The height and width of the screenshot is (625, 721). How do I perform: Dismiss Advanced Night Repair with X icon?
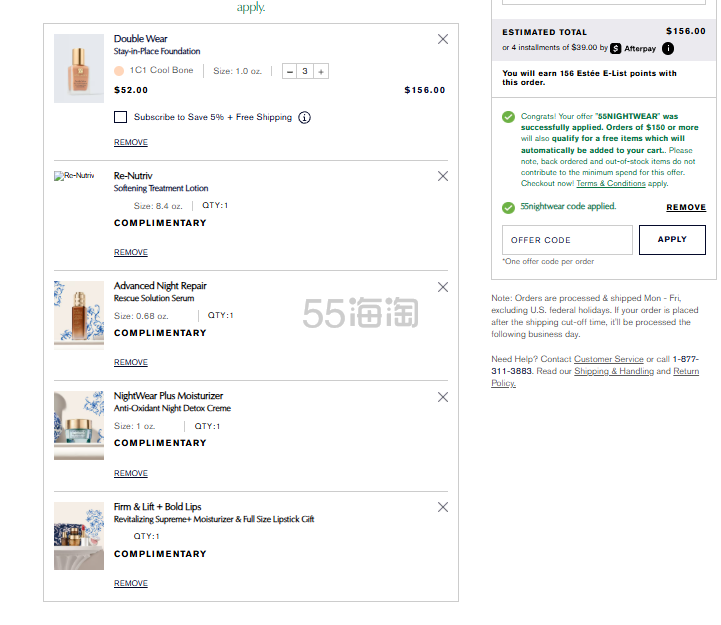click(x=443, y=287)
